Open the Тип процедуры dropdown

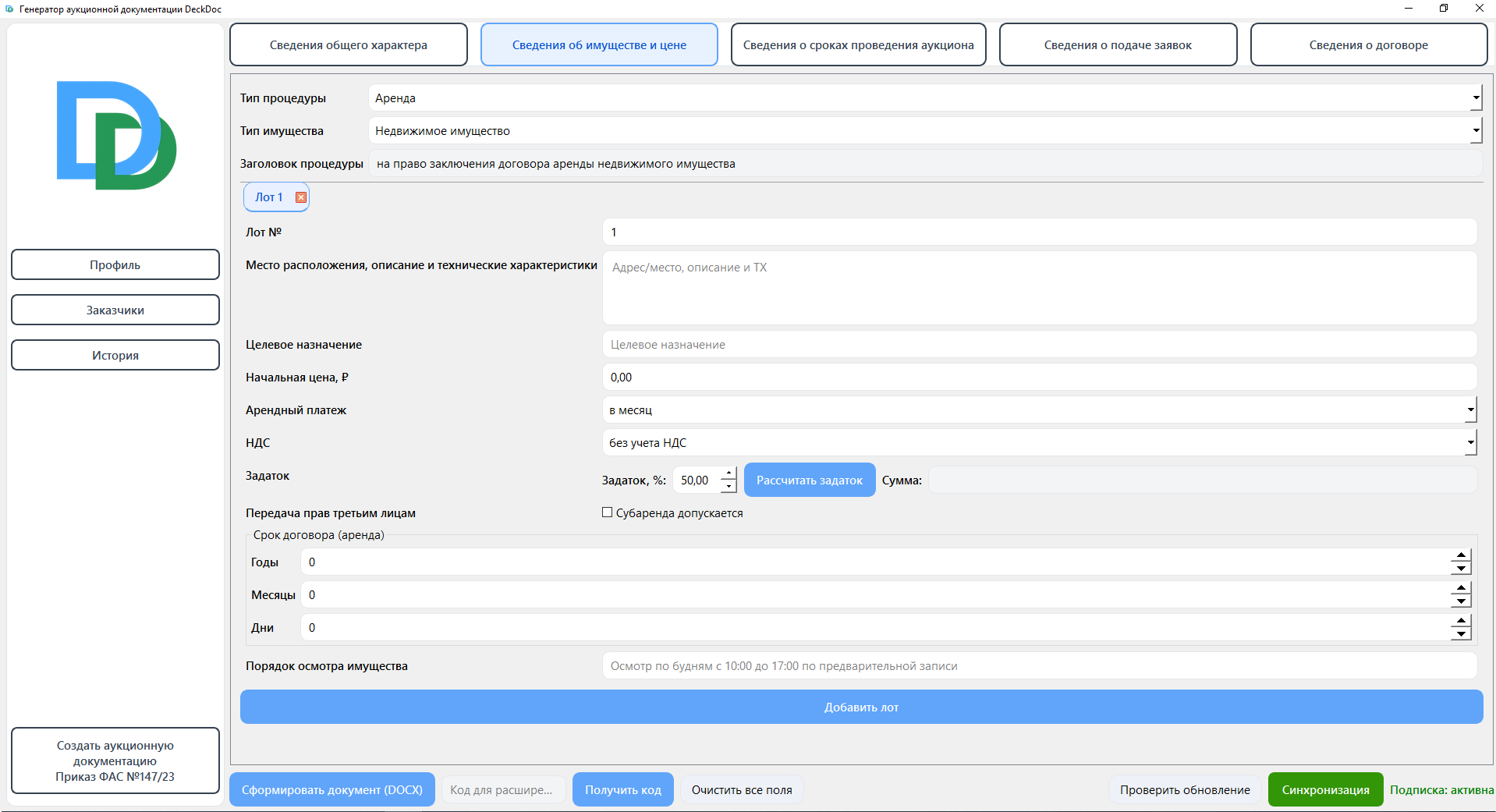[1475, 98]
